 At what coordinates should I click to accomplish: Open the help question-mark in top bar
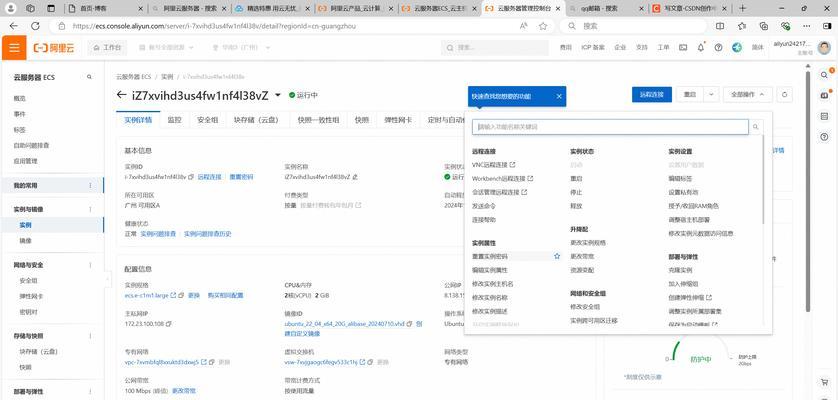[x=718, y=48]
